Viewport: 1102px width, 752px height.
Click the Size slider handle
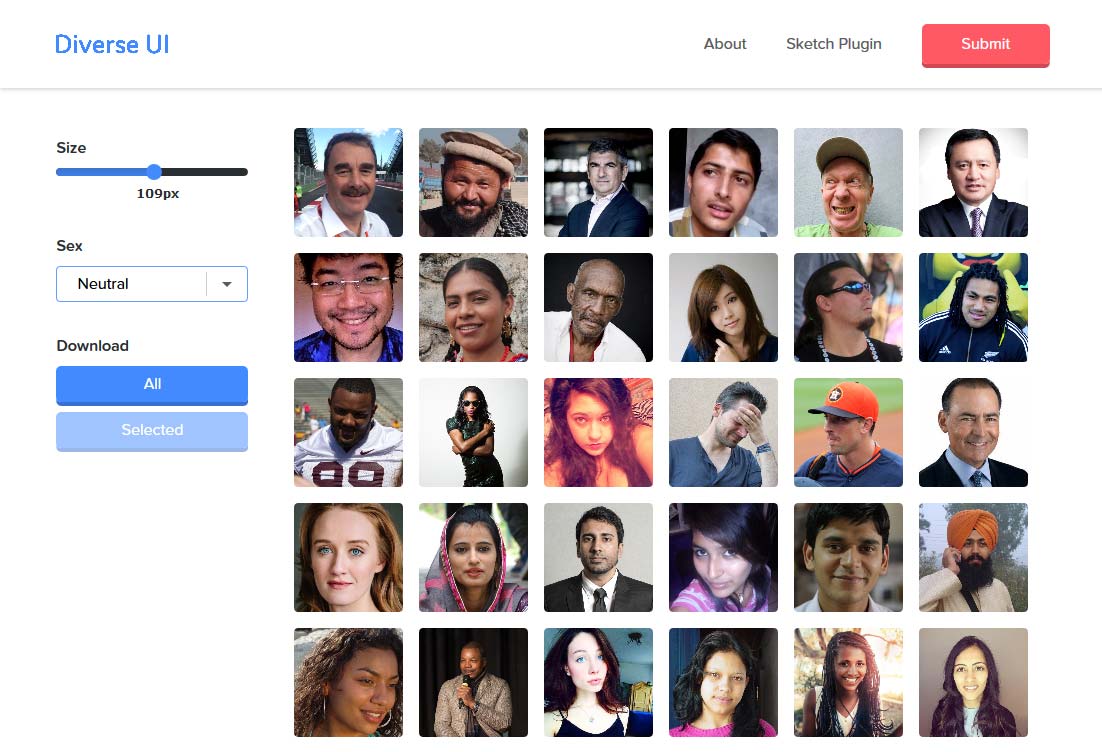[153, 171]
